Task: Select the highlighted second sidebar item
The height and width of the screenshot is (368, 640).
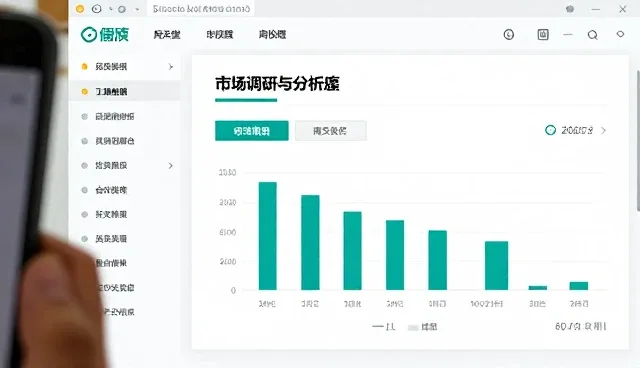Action: pyautogui.click(x=124, y=91)
